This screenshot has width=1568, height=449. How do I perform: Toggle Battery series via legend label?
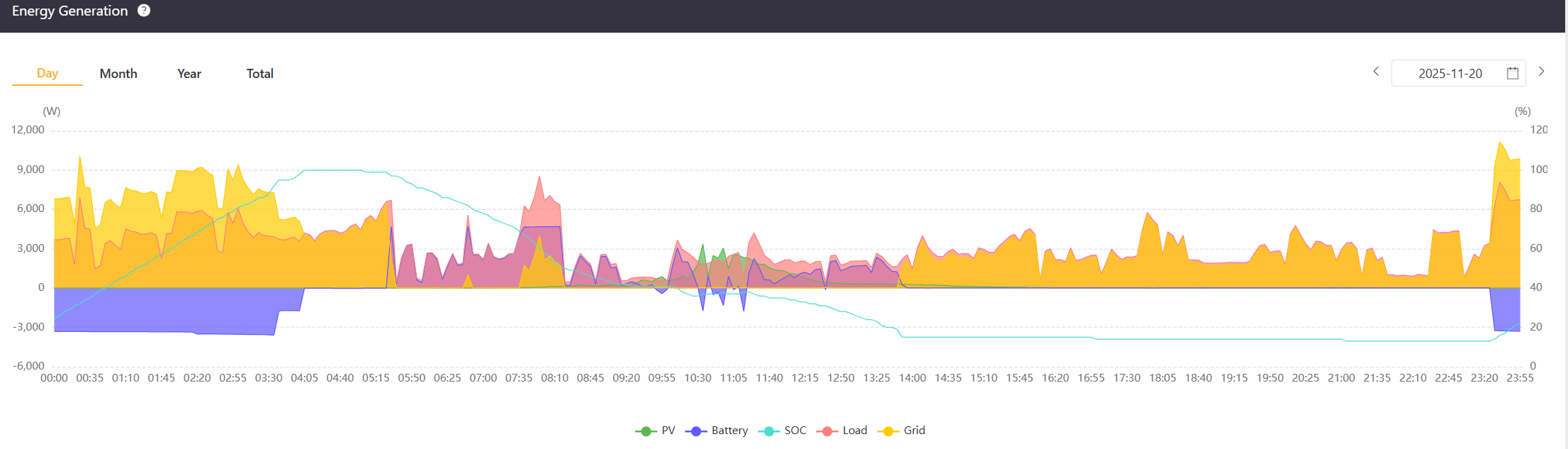729,431
